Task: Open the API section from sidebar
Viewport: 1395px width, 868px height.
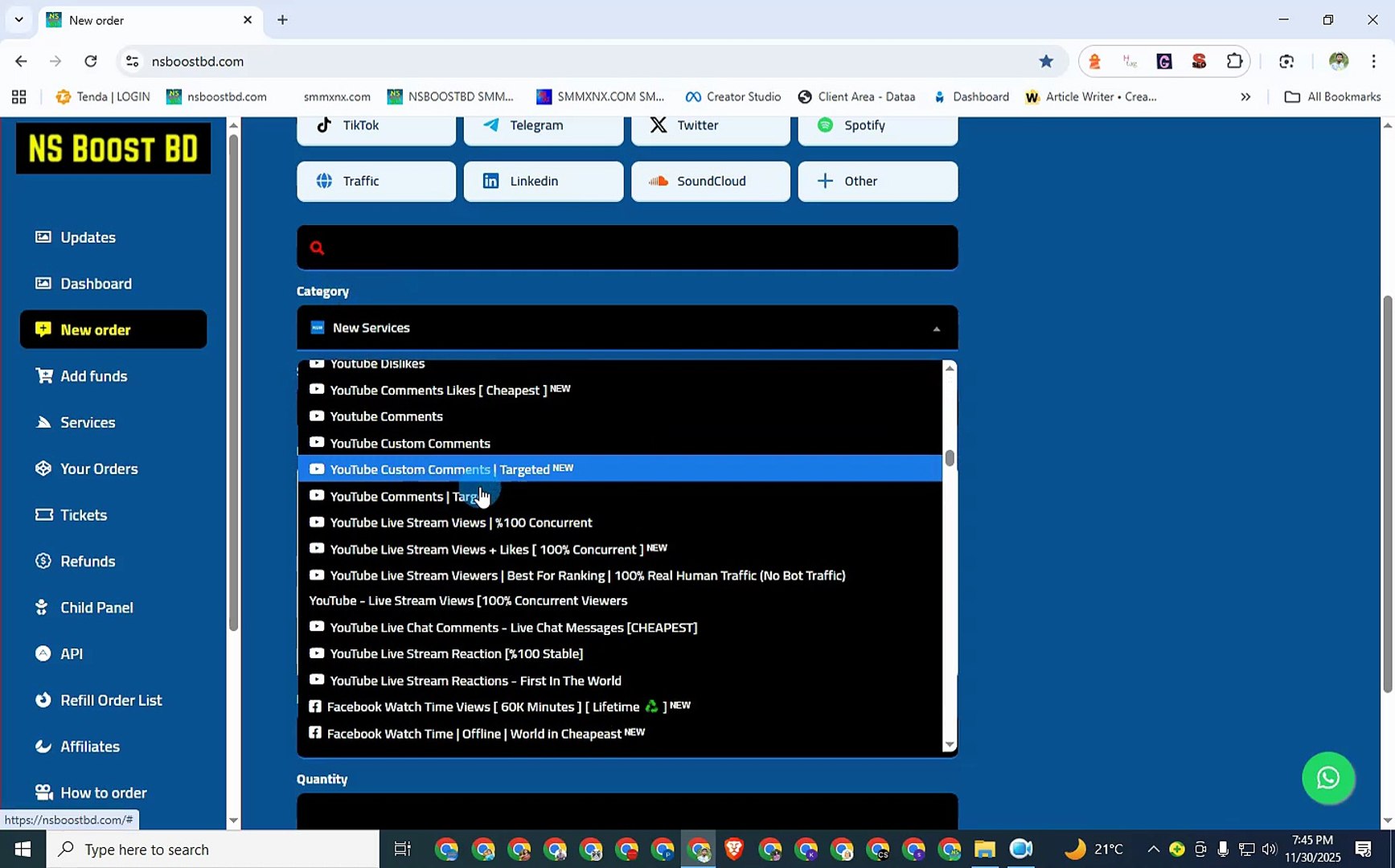Action: tap(71, 653)
